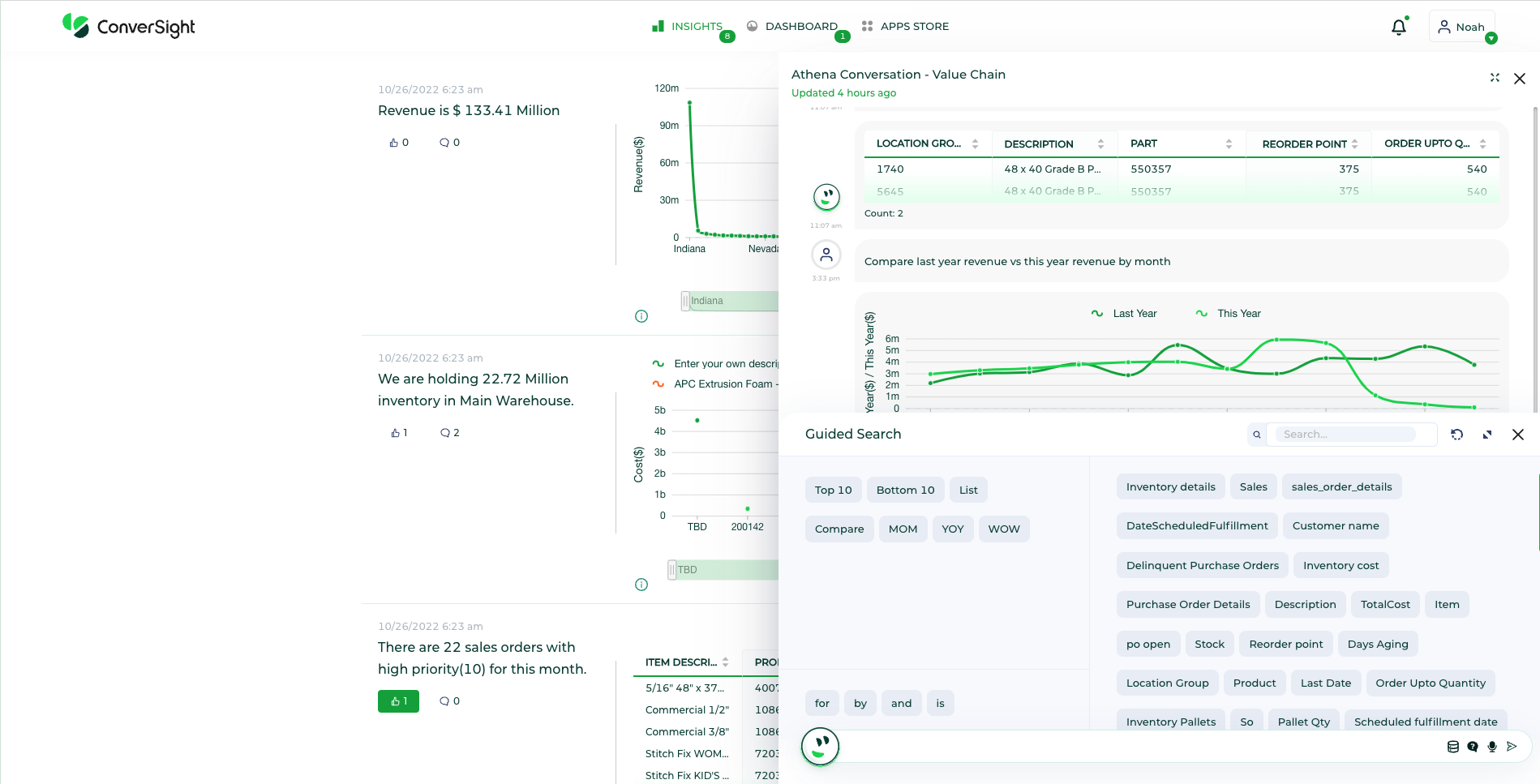Click the database icon in chat input
Screen dimensions: 1540x784
pos(1453,747)
